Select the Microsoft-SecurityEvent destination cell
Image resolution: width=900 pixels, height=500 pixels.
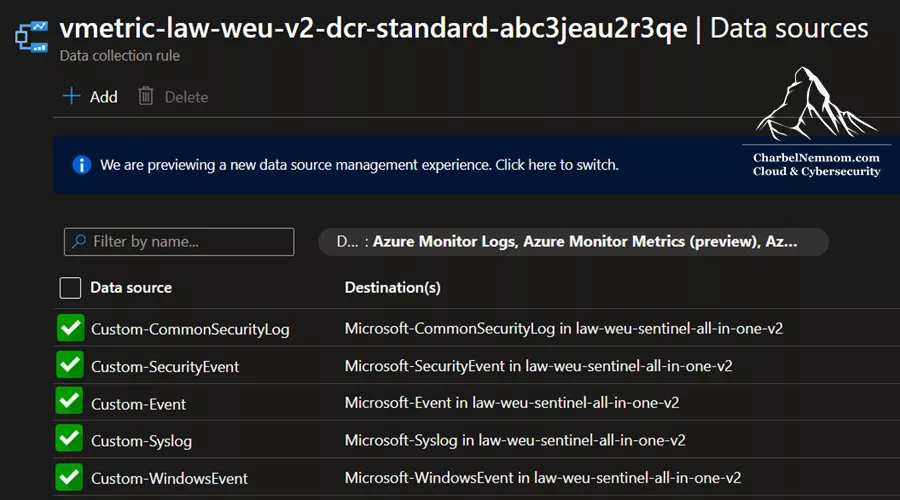tap(538, 366)
